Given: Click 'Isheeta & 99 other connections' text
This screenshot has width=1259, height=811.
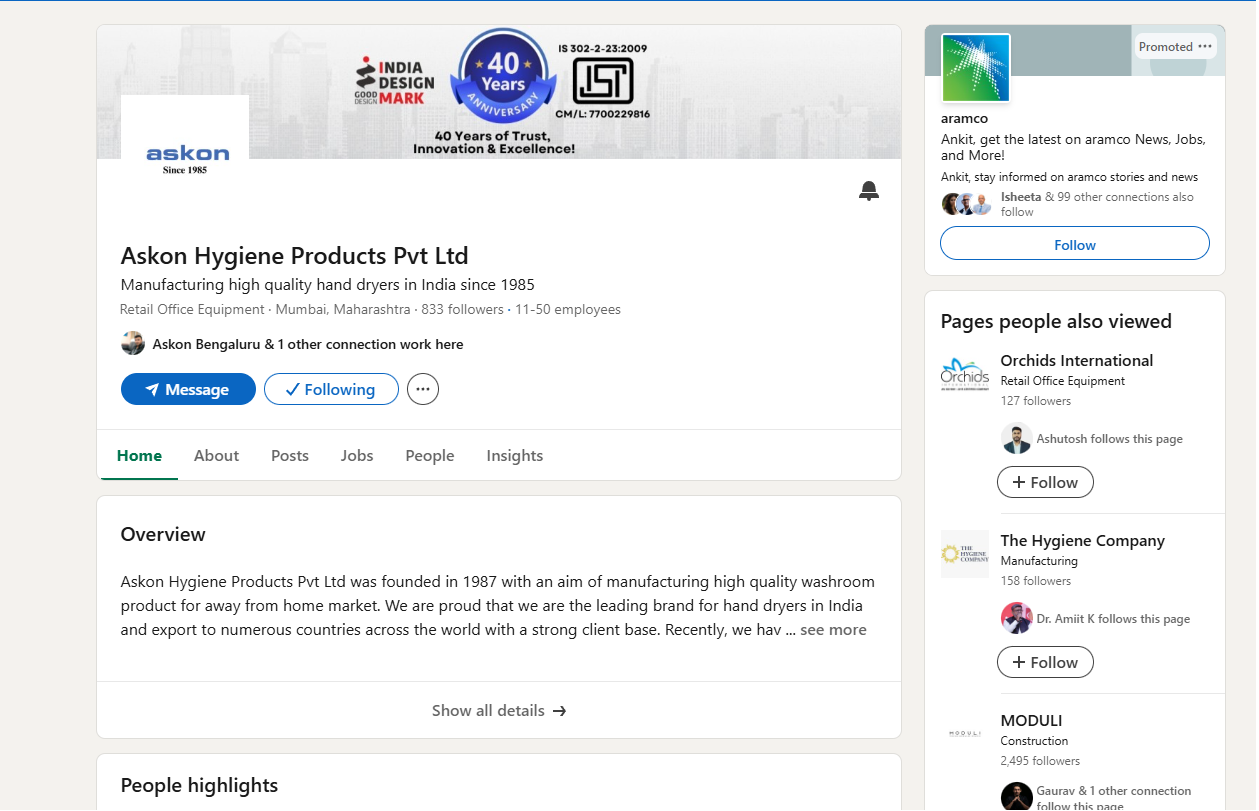Looking at the screenshot, I should point(1097,204).
